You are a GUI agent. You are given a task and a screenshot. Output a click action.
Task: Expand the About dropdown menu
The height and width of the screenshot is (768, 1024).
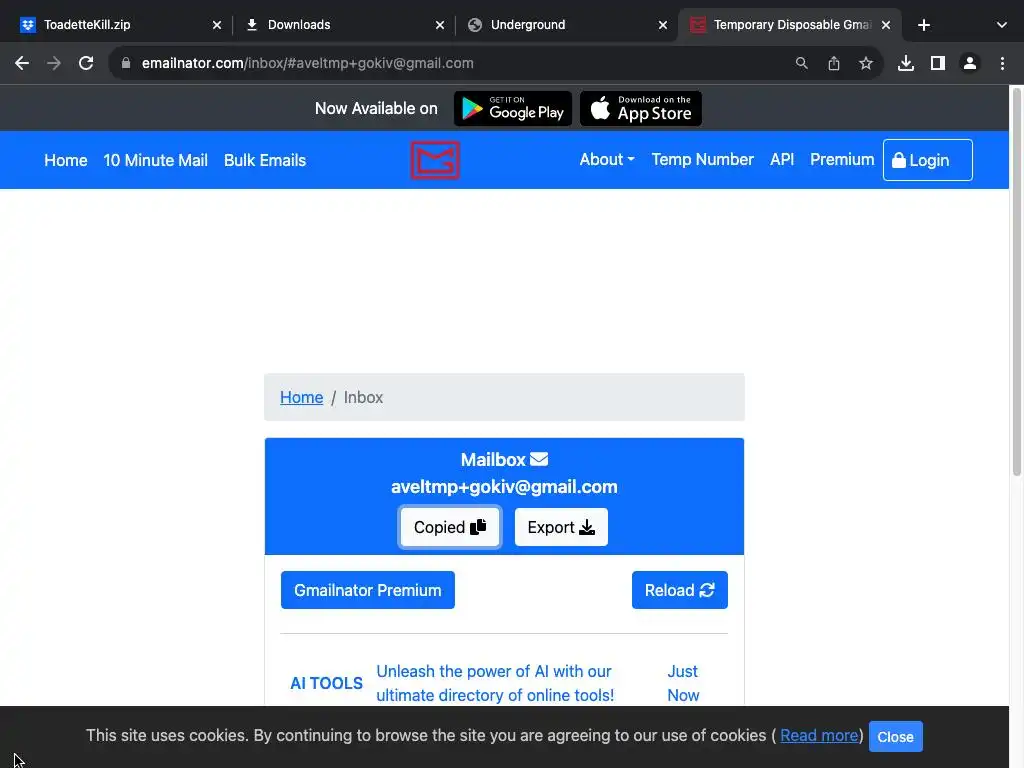[607, 159]
